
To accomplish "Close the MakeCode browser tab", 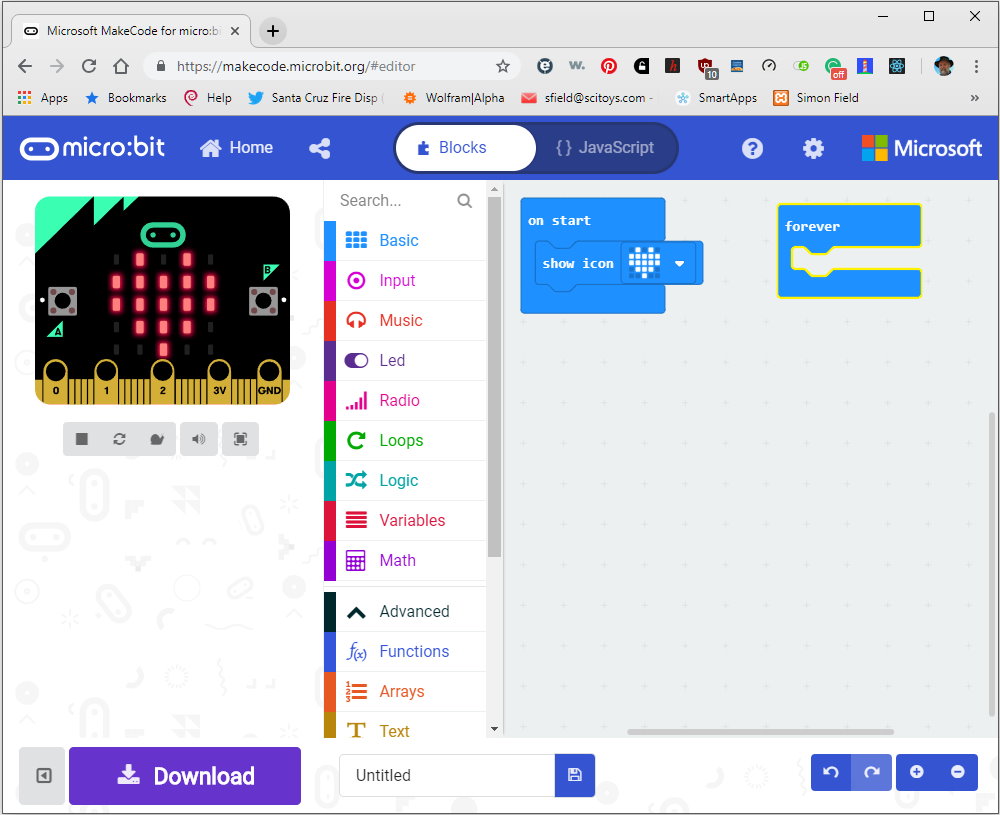I will (235, 31).
